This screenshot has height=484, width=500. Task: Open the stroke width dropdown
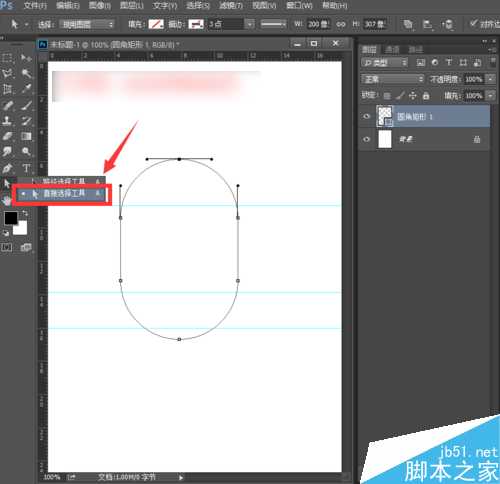249,24
